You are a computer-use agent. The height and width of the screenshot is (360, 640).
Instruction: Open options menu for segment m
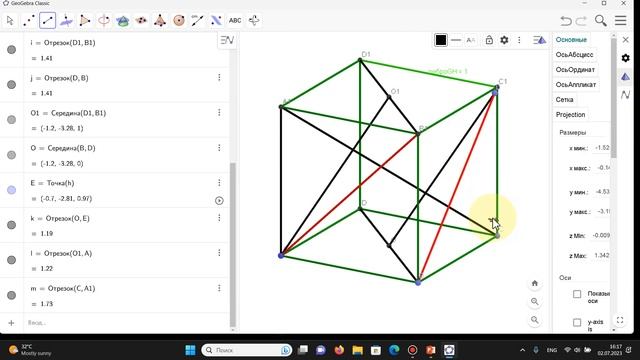219,288
